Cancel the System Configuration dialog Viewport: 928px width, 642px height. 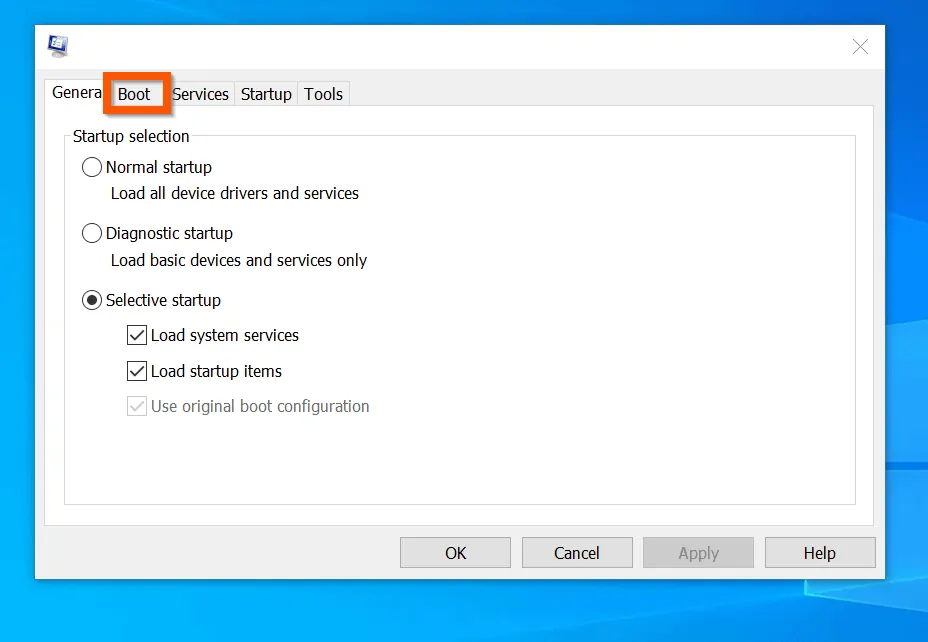pyautogui.click(x=577, y=552)
